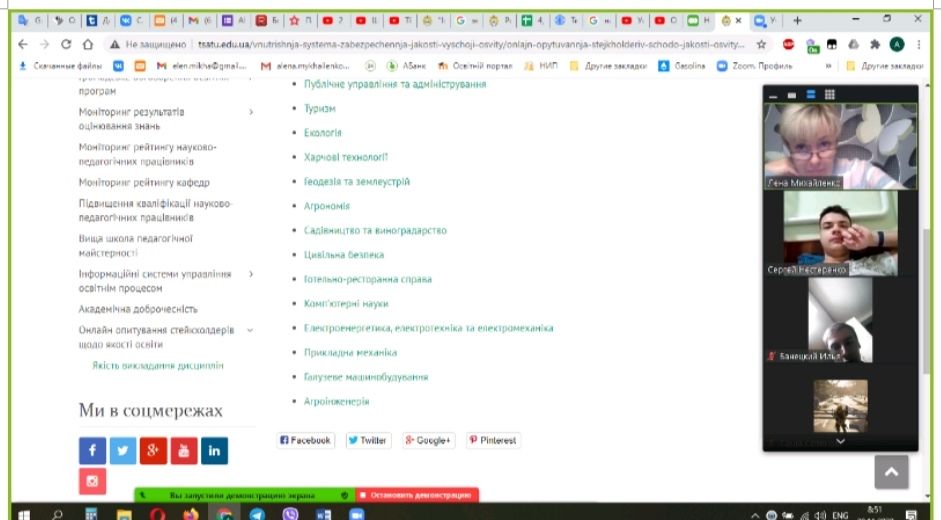Open the Zoom. Профиль bookmark
941x520 pixels.
(755, 66)
